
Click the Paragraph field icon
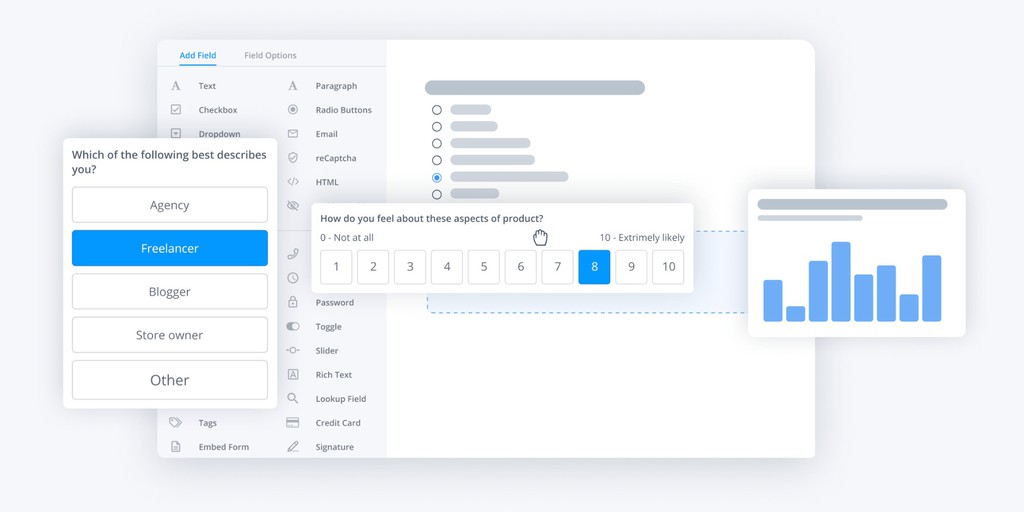tap(293, 86)
